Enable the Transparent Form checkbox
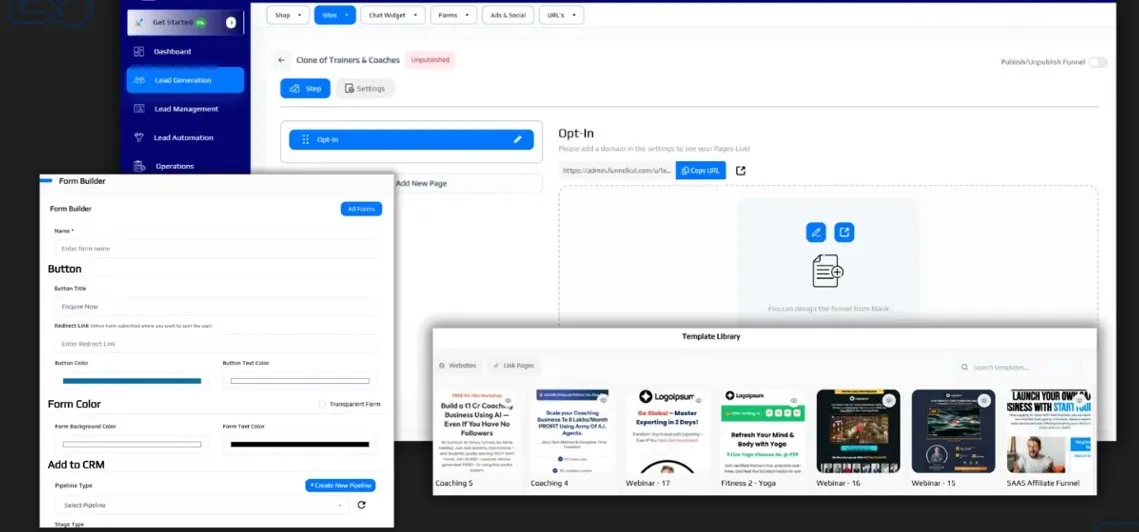This screenshot has height=532, width=1139. pos(322,404)
